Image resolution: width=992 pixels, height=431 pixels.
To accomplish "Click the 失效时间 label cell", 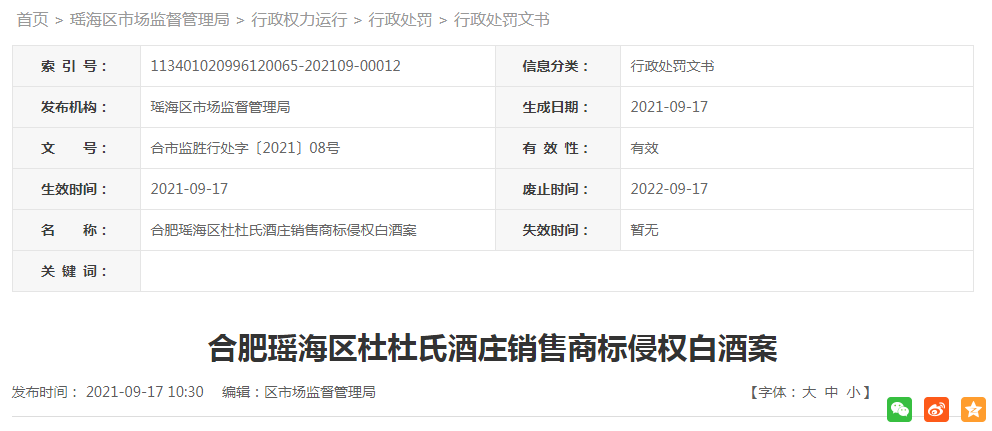I will pos(558,230).
